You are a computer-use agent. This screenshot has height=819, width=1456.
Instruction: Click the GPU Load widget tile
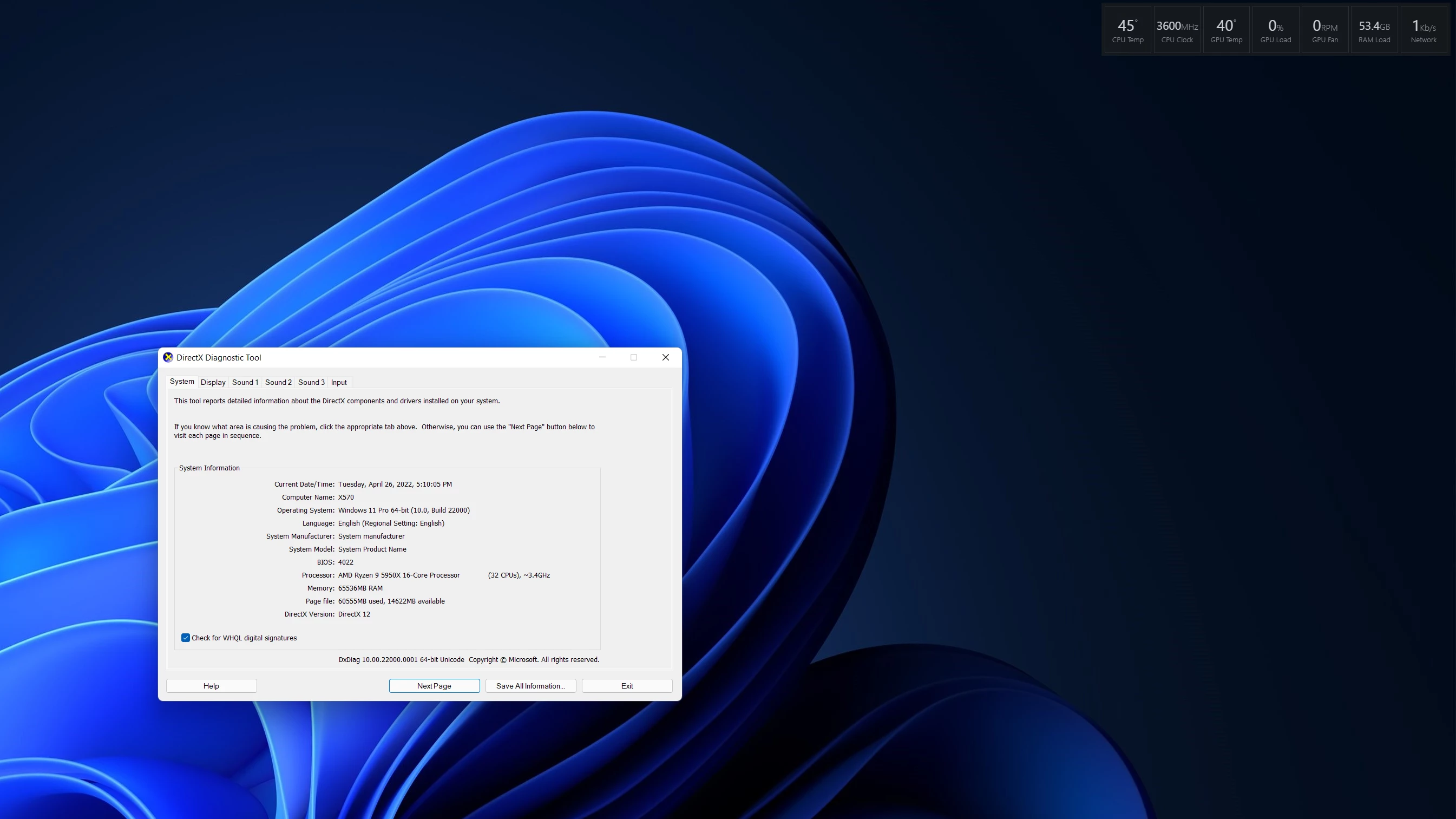pyautogui.click(x=1275, y=30)
